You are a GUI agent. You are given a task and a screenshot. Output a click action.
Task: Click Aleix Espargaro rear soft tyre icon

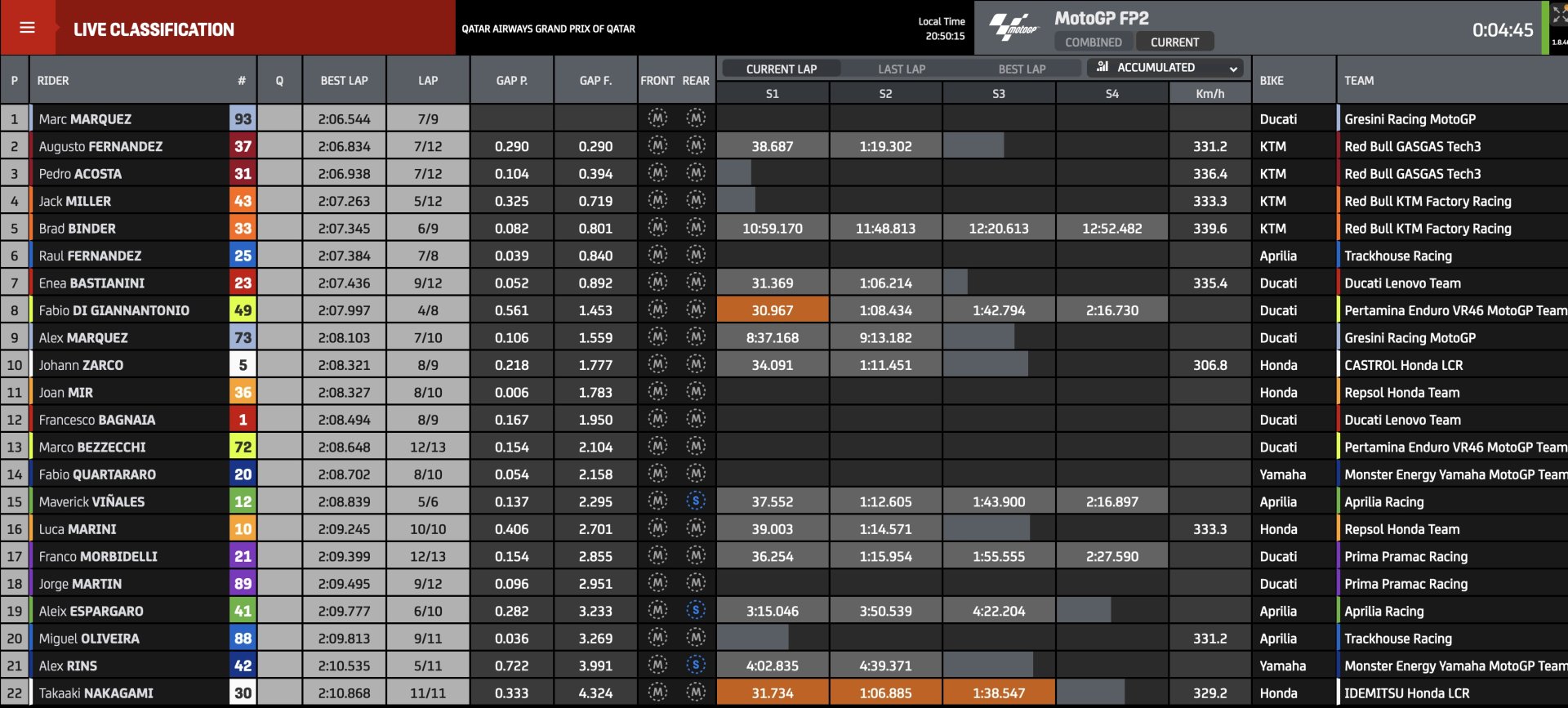pyautogui.click(x=696, y=611)
